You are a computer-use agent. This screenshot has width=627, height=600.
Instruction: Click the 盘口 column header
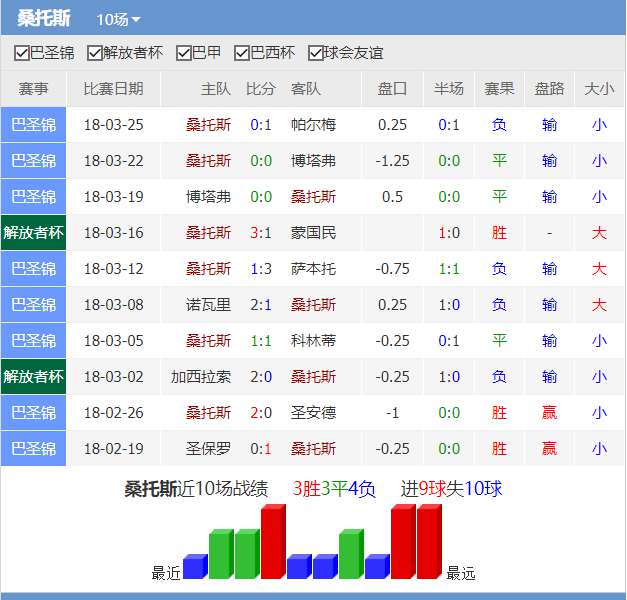(x=393, y=89)
